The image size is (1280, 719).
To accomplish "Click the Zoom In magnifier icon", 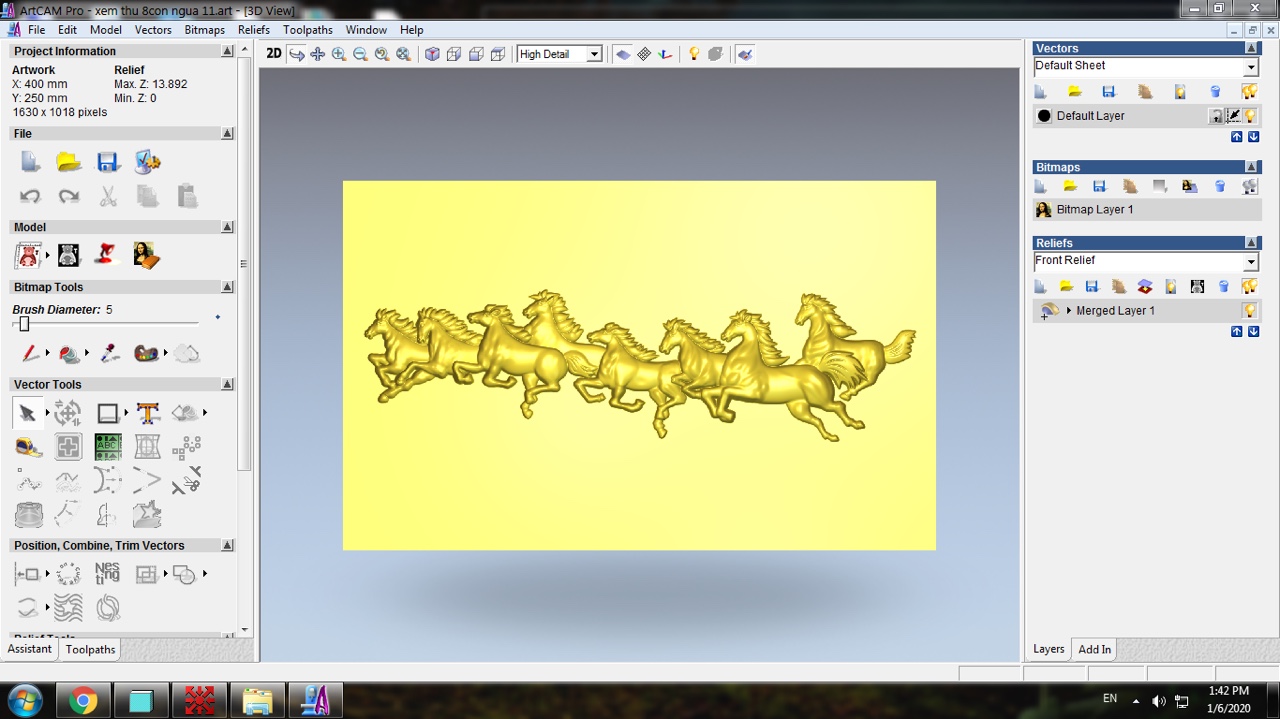I will 339,54.
